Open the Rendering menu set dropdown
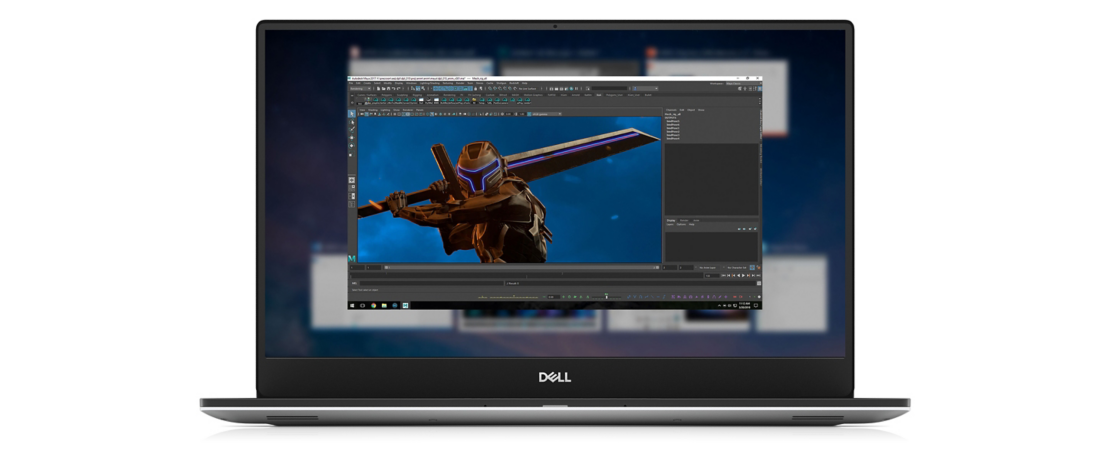Image resolution: width=1110 pixels, height=461 pixels. [x=360, y=89]
